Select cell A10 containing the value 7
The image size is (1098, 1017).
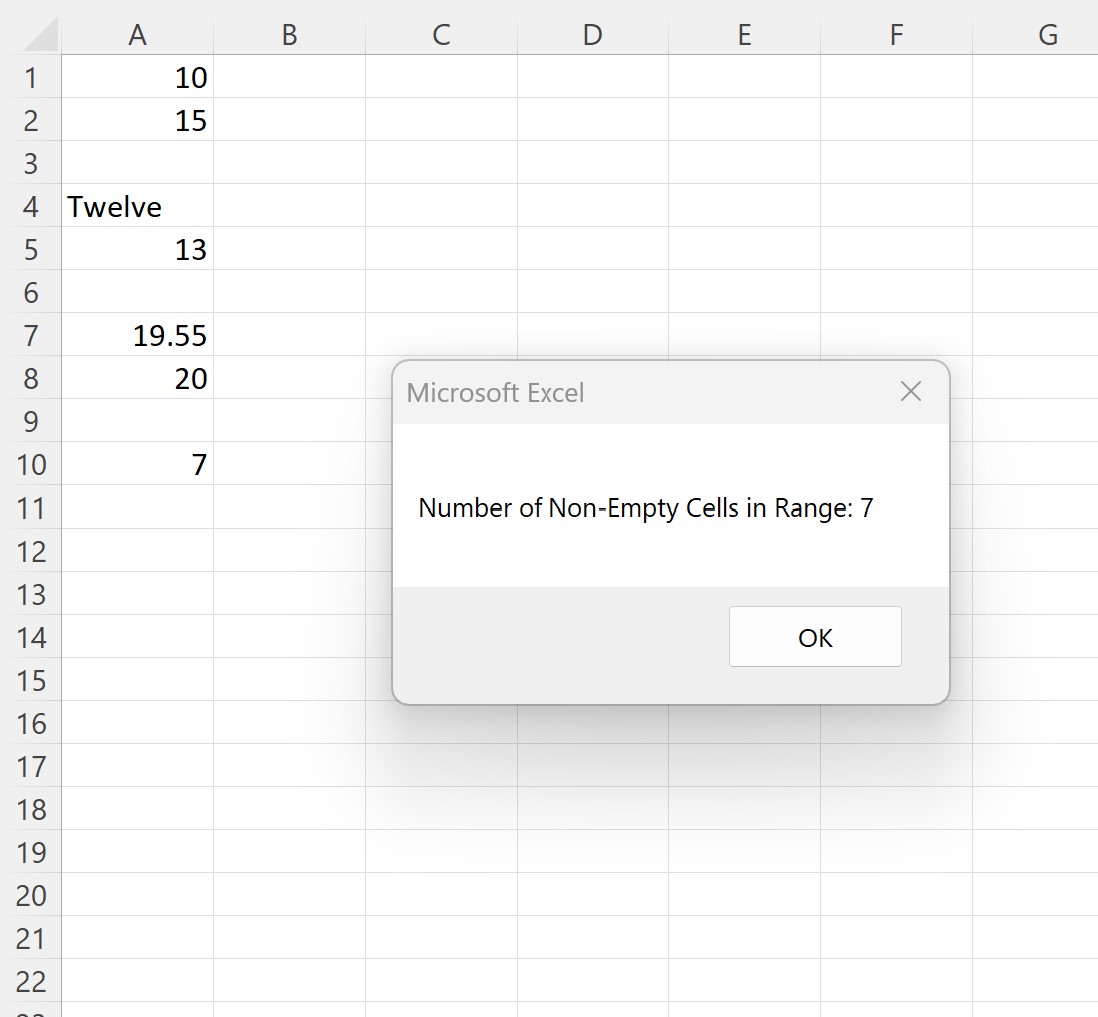(137, 464)
